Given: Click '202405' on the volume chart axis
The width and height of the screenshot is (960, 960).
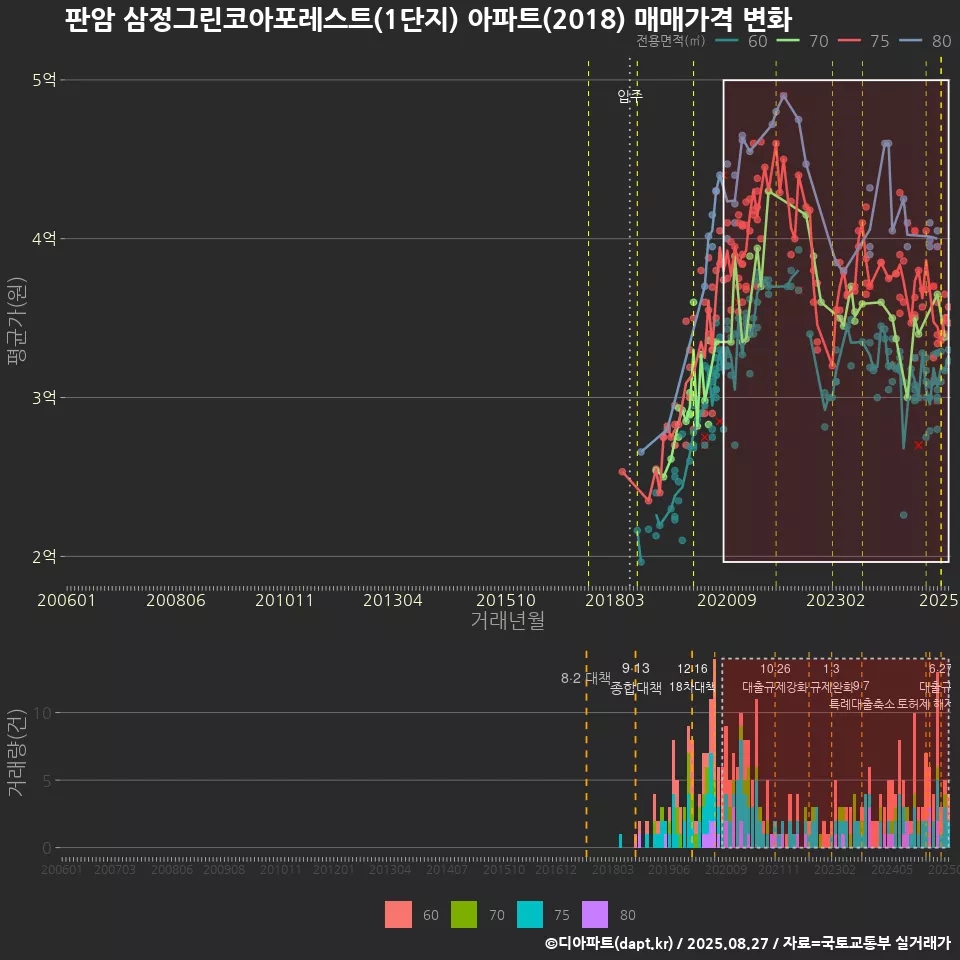Looking at the screenshot, I should (x=892, y=869).
